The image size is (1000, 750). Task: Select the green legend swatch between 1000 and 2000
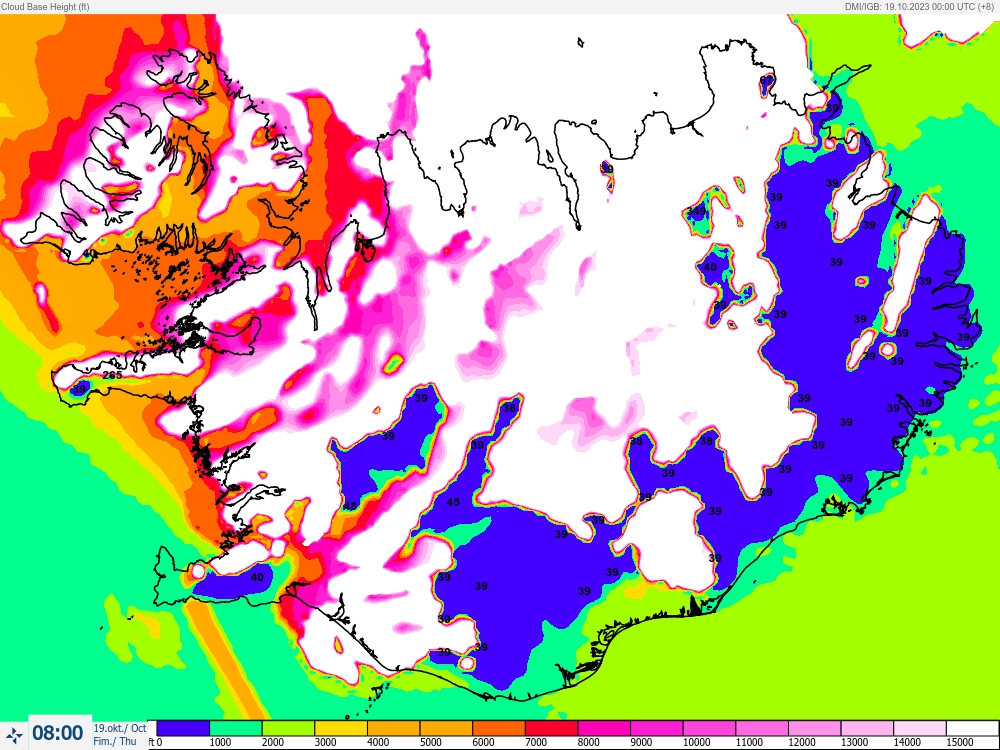click(236, 728)
